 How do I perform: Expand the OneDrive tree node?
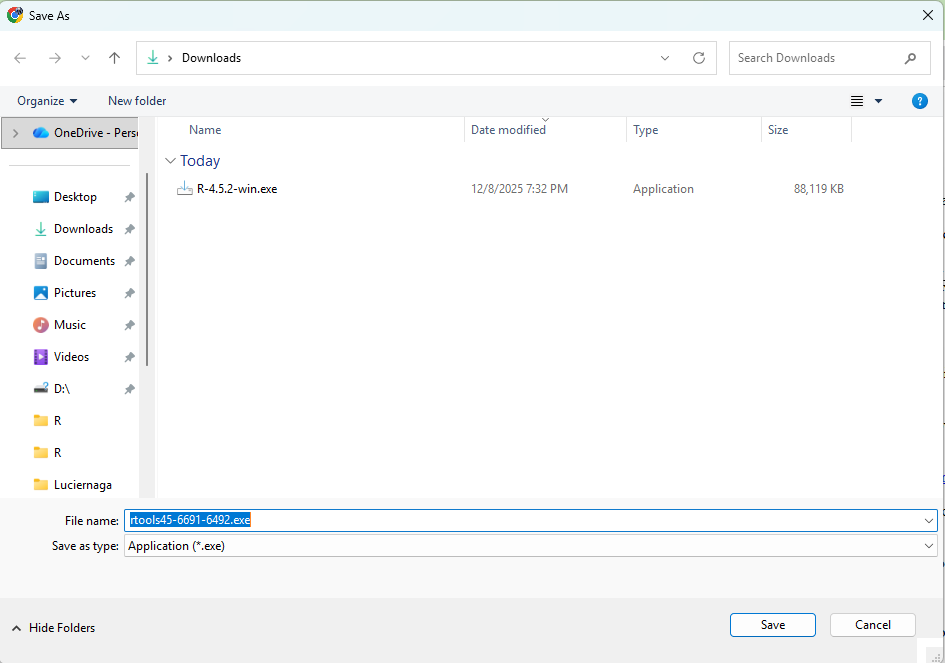(15, 133)
